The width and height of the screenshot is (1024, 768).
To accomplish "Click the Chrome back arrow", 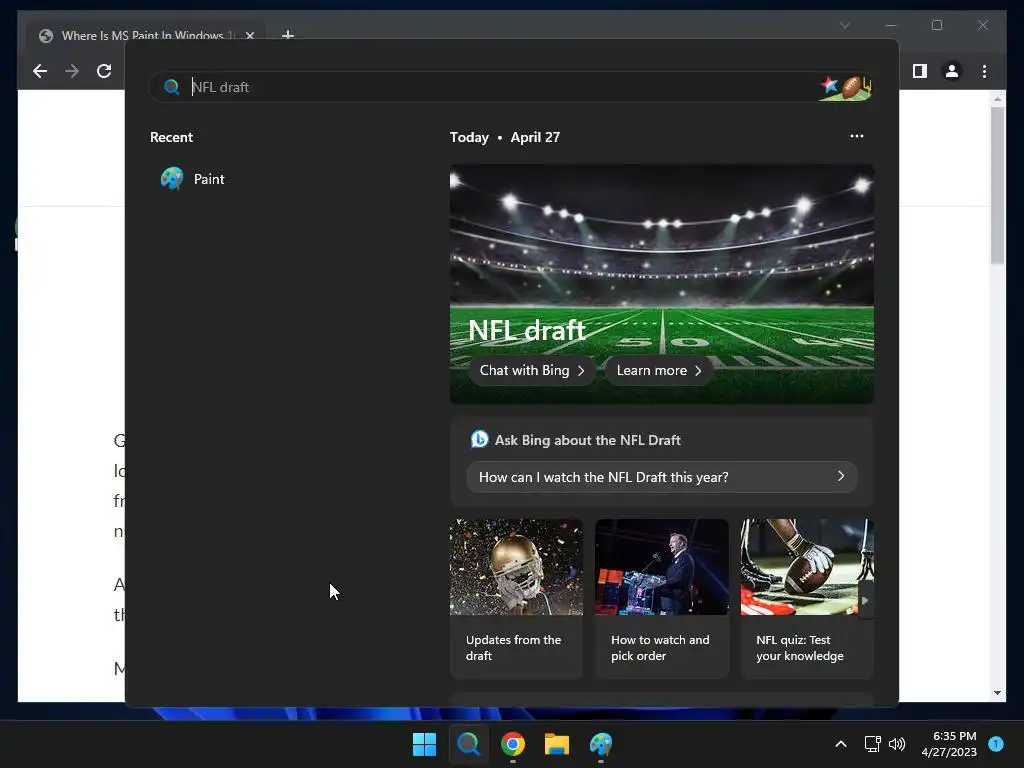I will pos(40,71).
